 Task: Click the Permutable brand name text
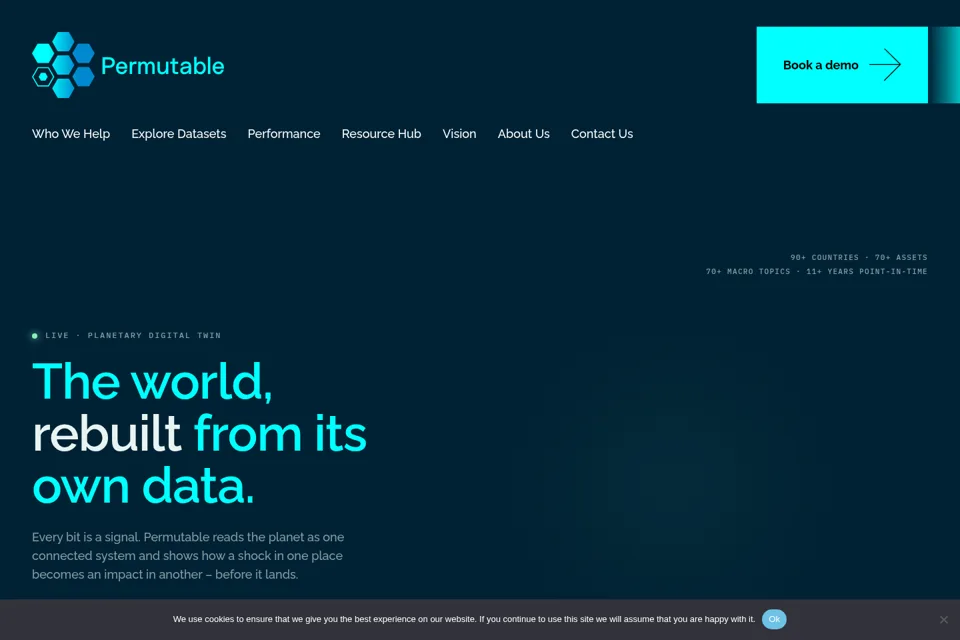point(162,66)
